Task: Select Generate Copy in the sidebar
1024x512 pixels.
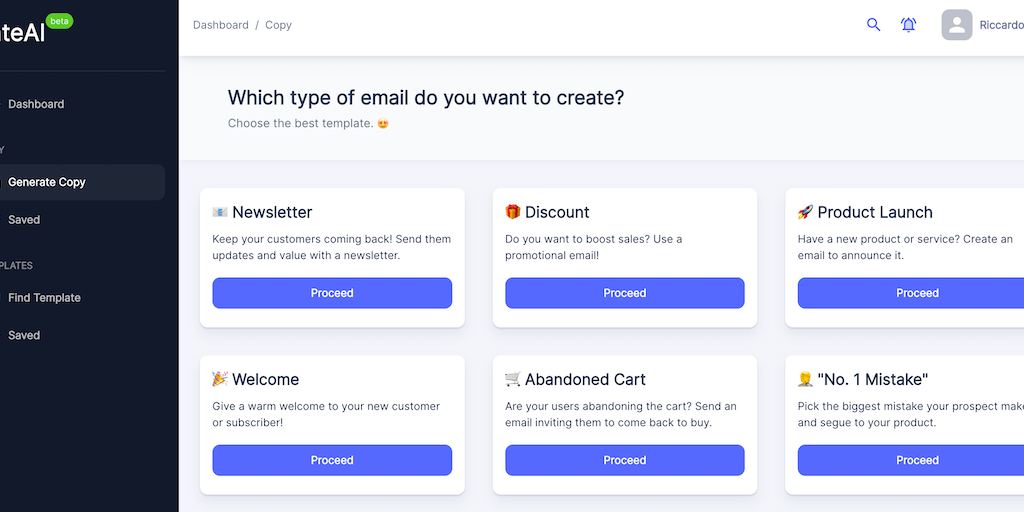Action: pyautogui.click(x=47, y=182)
